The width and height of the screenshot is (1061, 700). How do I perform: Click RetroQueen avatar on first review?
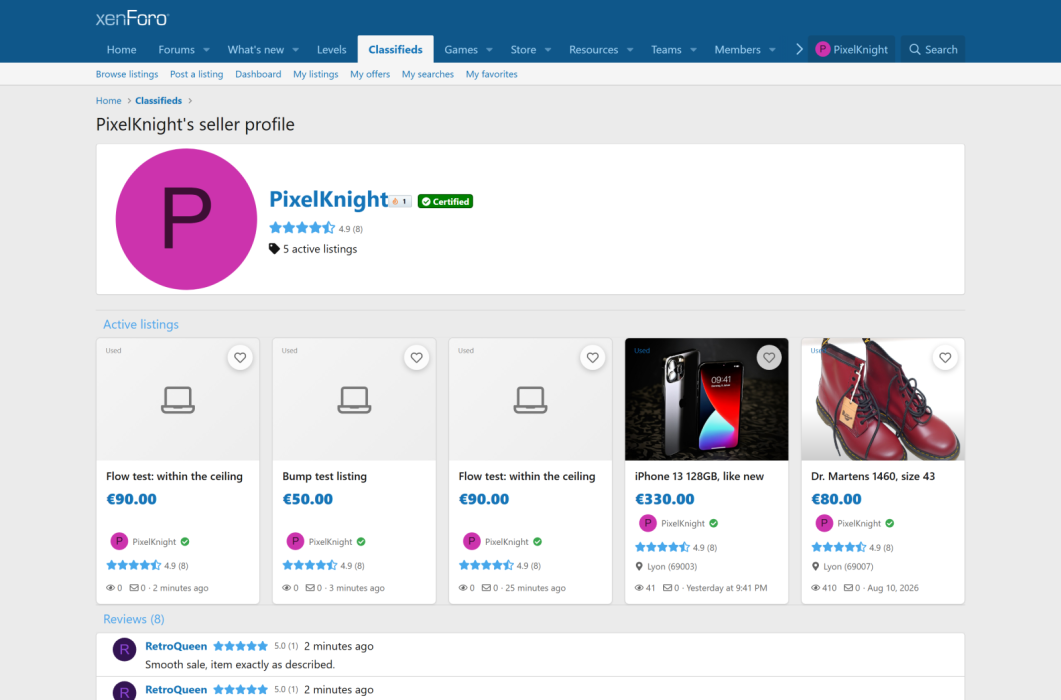(x=124, y=650)
